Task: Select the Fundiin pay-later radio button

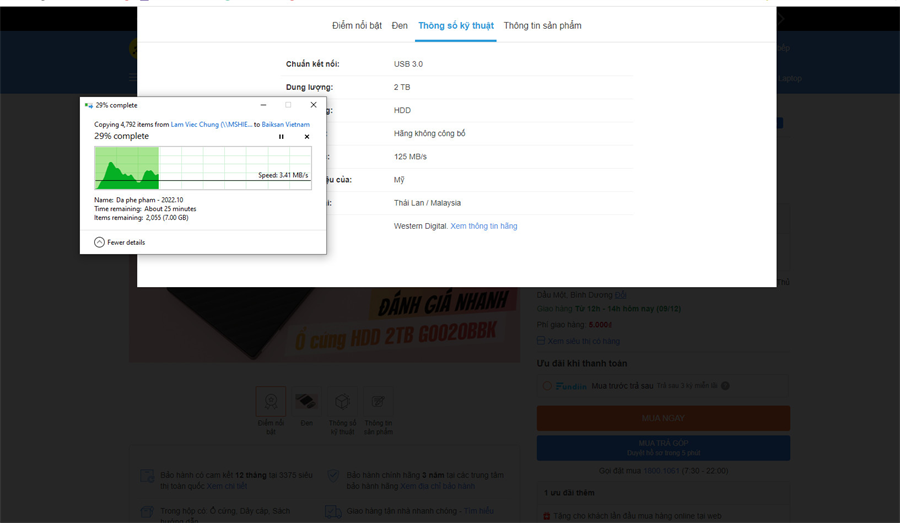Action: point(547,386)
